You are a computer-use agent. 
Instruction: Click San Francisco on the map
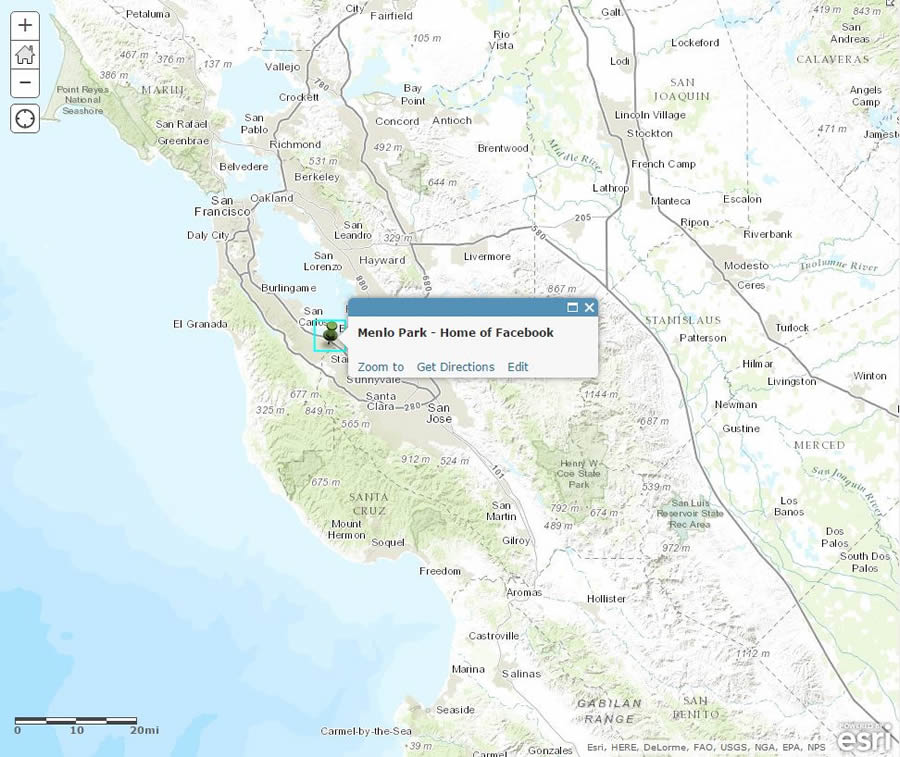[x=219, y=208]
